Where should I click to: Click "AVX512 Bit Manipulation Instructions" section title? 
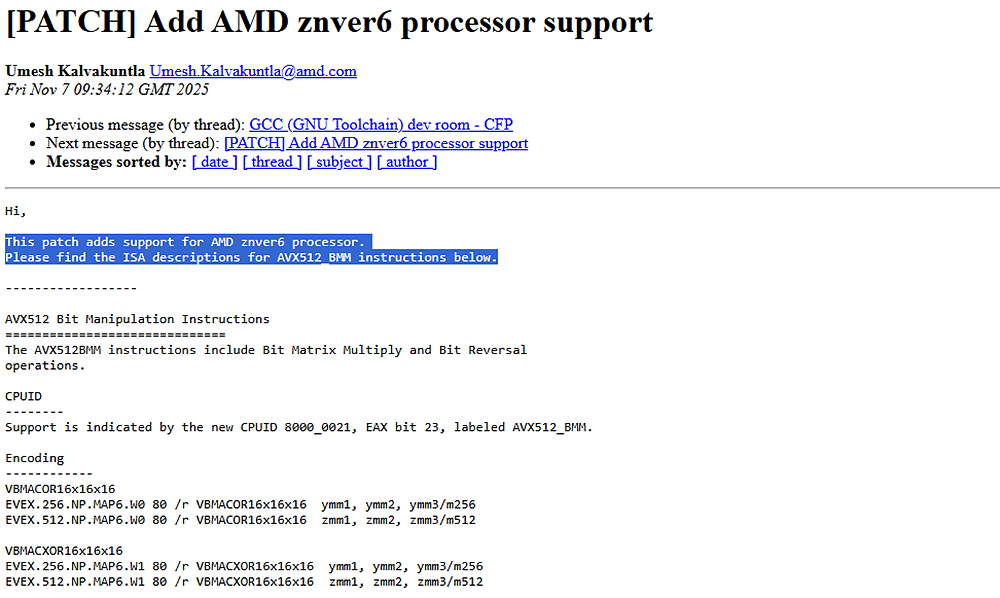[137, 319]
